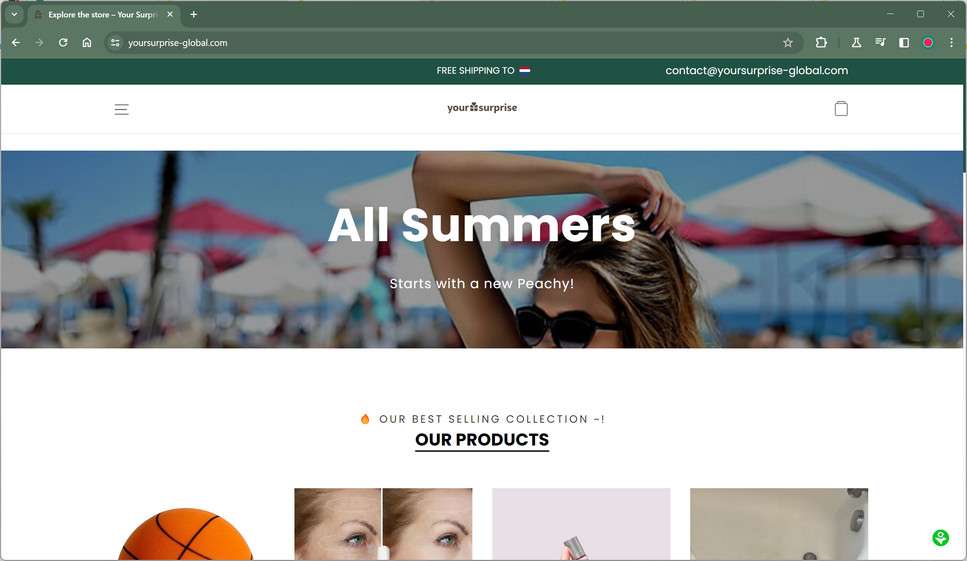Screen dimensions: 967x561
Task: Click the green chat widget icon
Action: coord(940,538)
